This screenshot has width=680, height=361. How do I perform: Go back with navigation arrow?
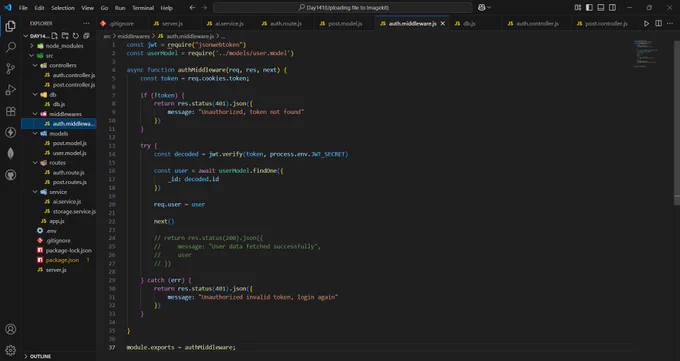click(192, 7)
